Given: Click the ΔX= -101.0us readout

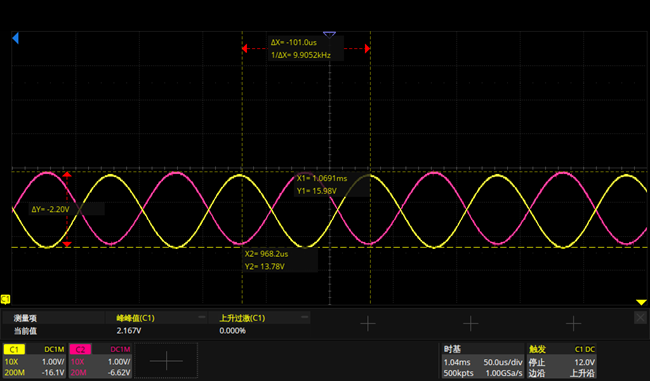Looking at the screenshot, I should coord(294,42).
